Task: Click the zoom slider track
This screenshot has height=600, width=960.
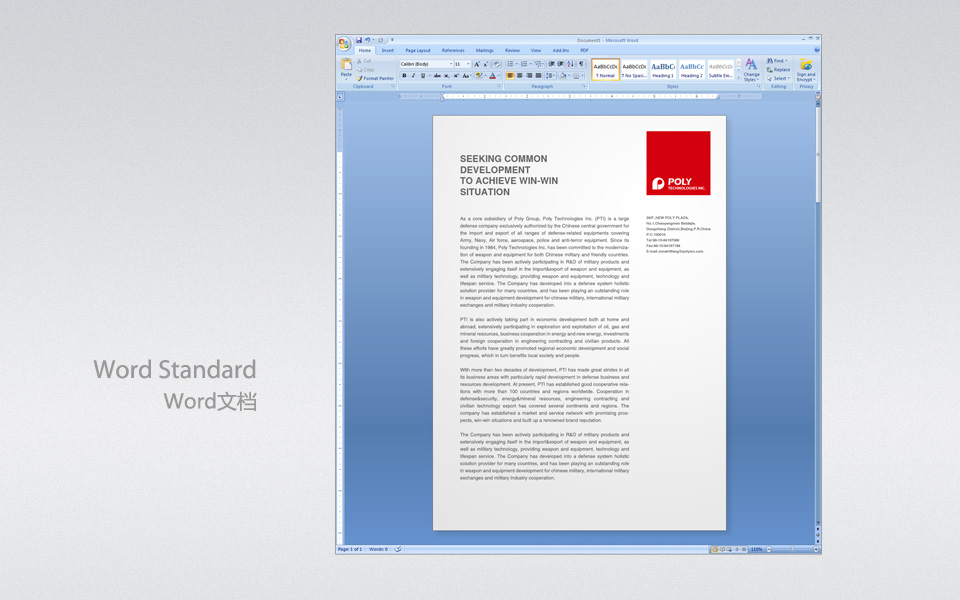Action: click(x=792, y=549)
